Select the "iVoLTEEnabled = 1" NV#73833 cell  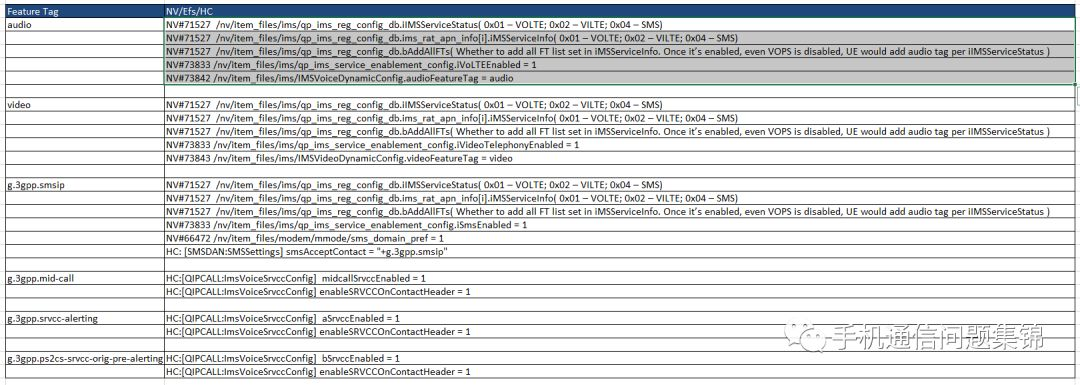619,65
